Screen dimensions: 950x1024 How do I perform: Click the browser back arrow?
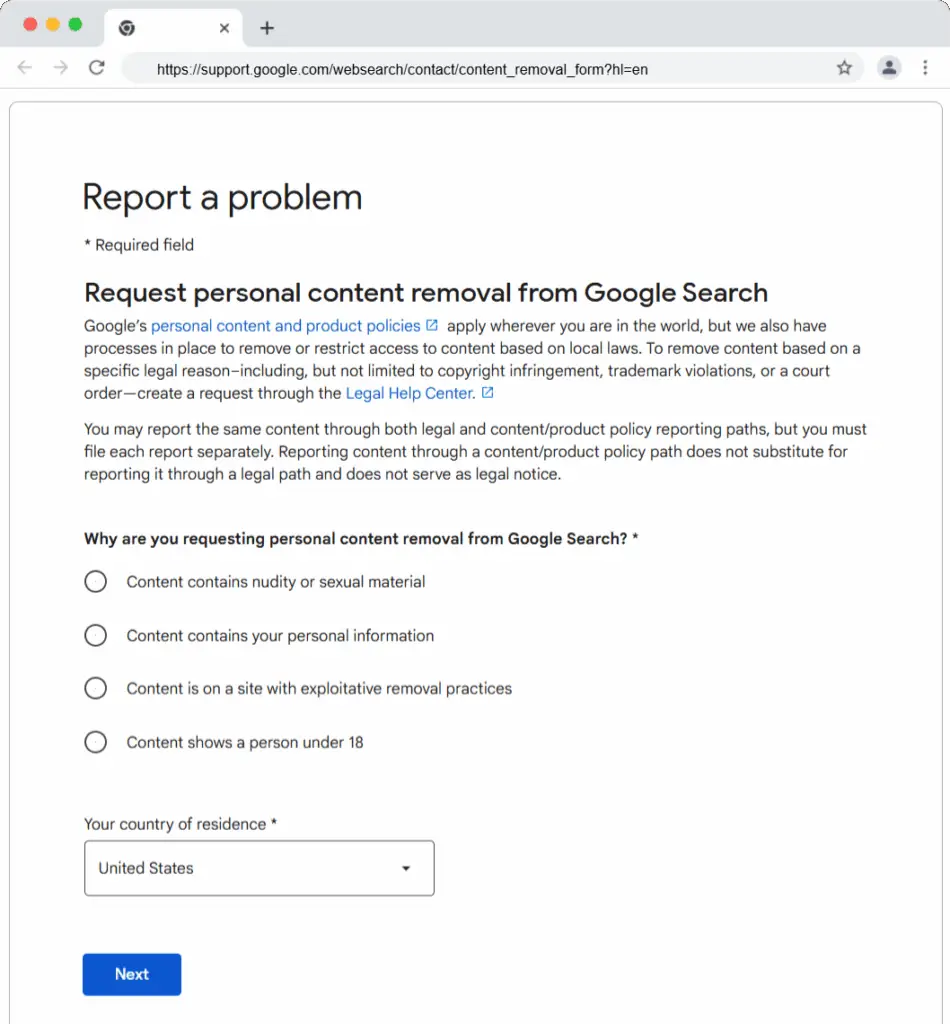(25, 68)
